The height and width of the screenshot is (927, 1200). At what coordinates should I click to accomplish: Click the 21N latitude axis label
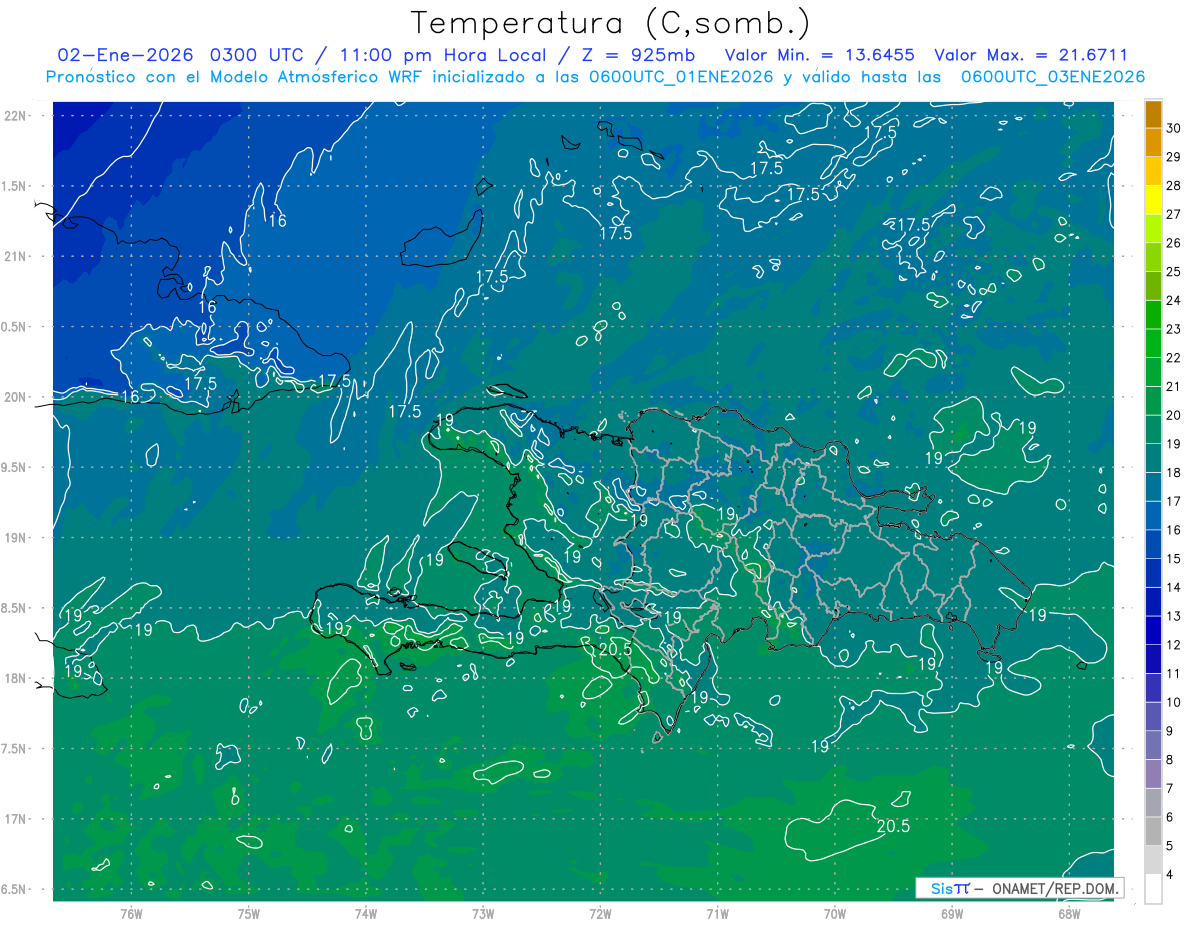tap(17, 256)
